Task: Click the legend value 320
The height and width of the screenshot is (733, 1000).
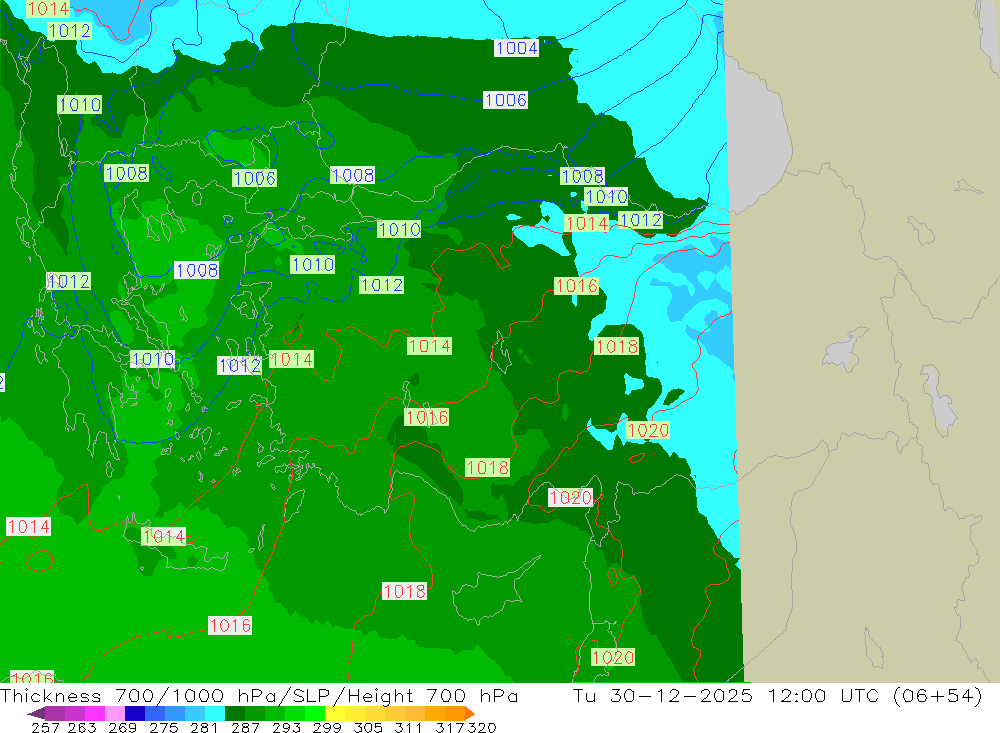Action: pos(482,727)
